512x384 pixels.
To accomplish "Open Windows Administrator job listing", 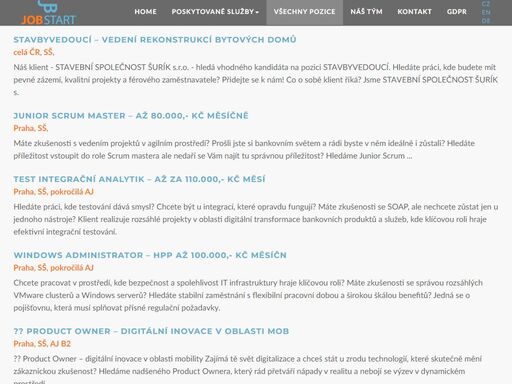I will (x=150, y=255).
